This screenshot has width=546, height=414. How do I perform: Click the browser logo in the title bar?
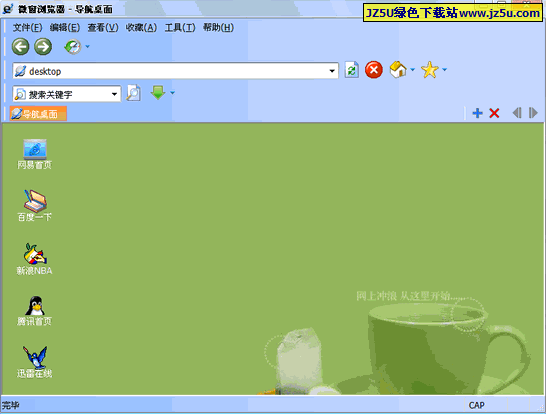pos(8,8)
